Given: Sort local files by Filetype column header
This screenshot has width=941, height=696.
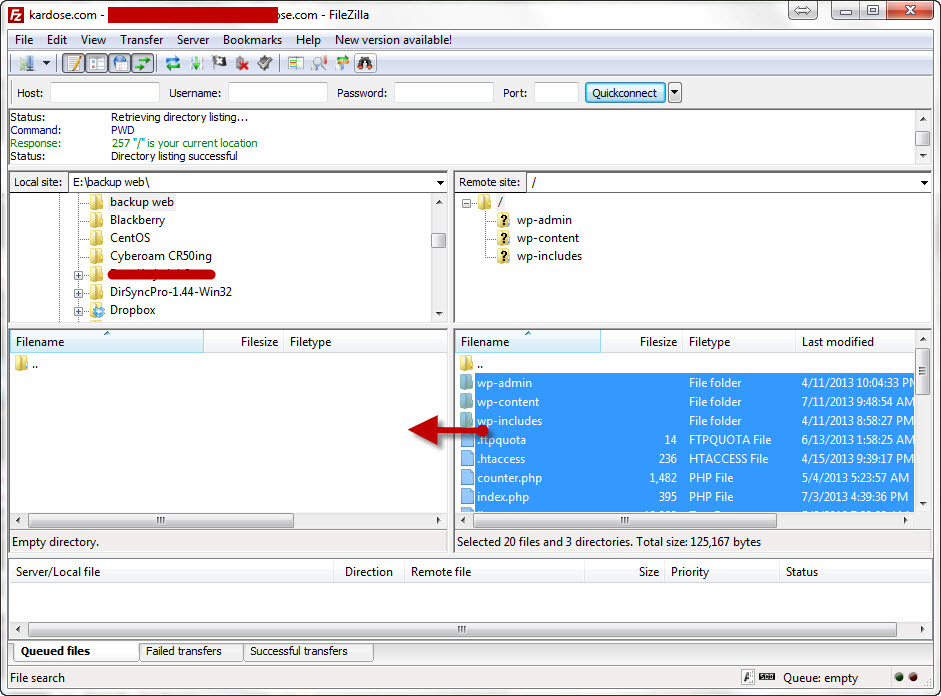Looking at the screenshot, I should [x=365, y=342].
